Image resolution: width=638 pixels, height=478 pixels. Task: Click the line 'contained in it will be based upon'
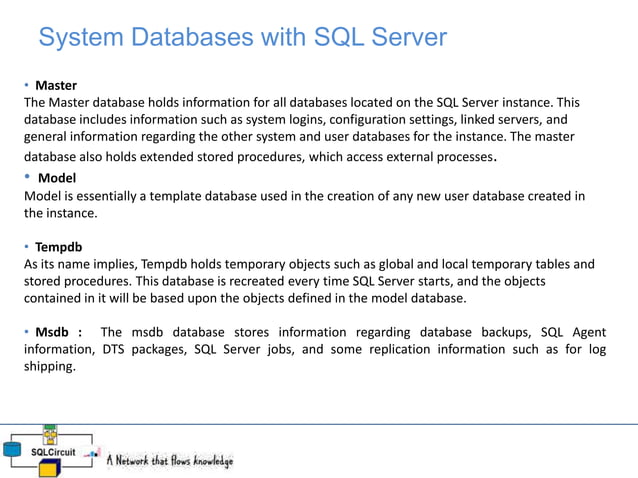[245, 298]
